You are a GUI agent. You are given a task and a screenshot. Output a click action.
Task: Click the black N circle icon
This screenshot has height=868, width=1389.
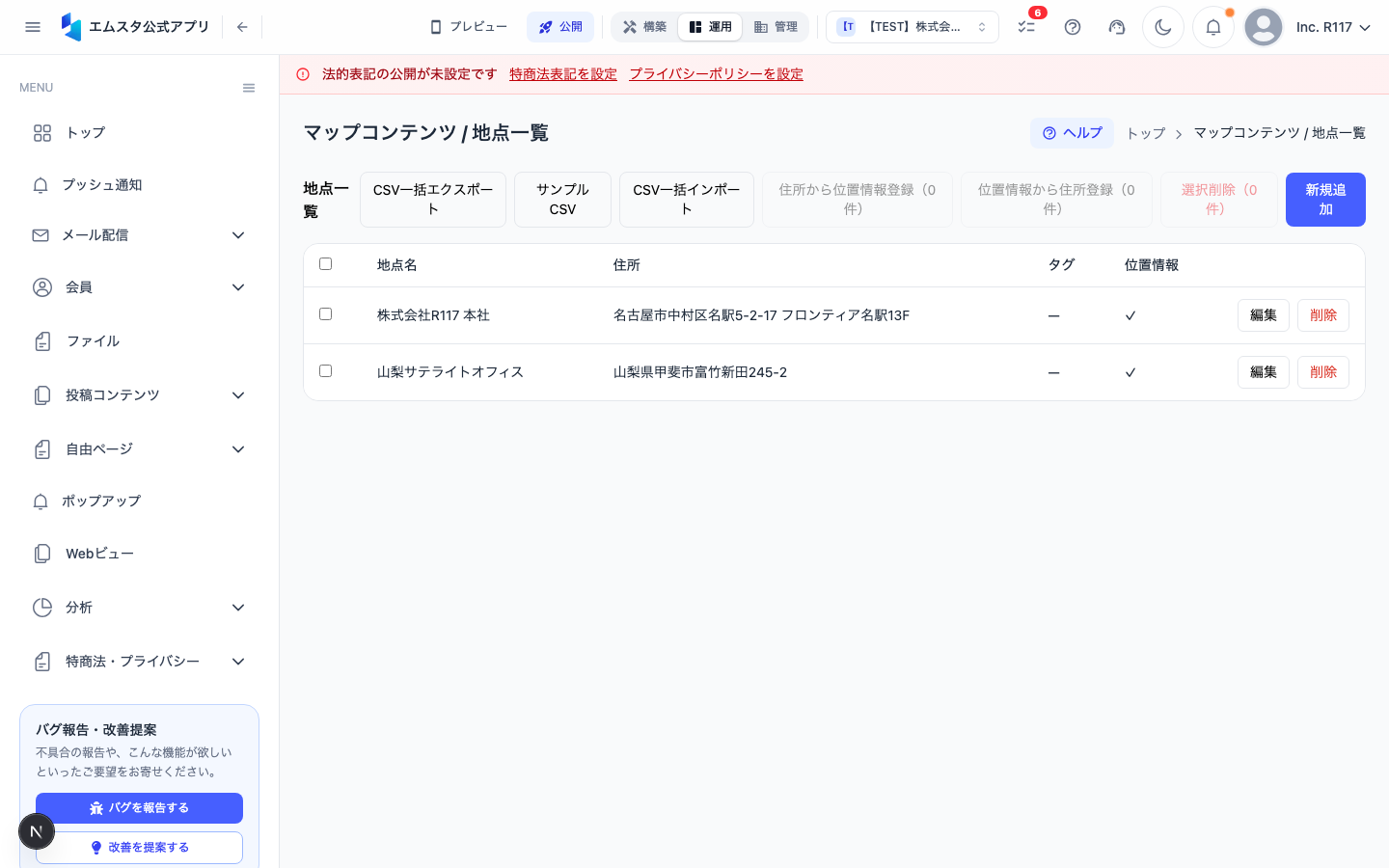pos(37,831)
